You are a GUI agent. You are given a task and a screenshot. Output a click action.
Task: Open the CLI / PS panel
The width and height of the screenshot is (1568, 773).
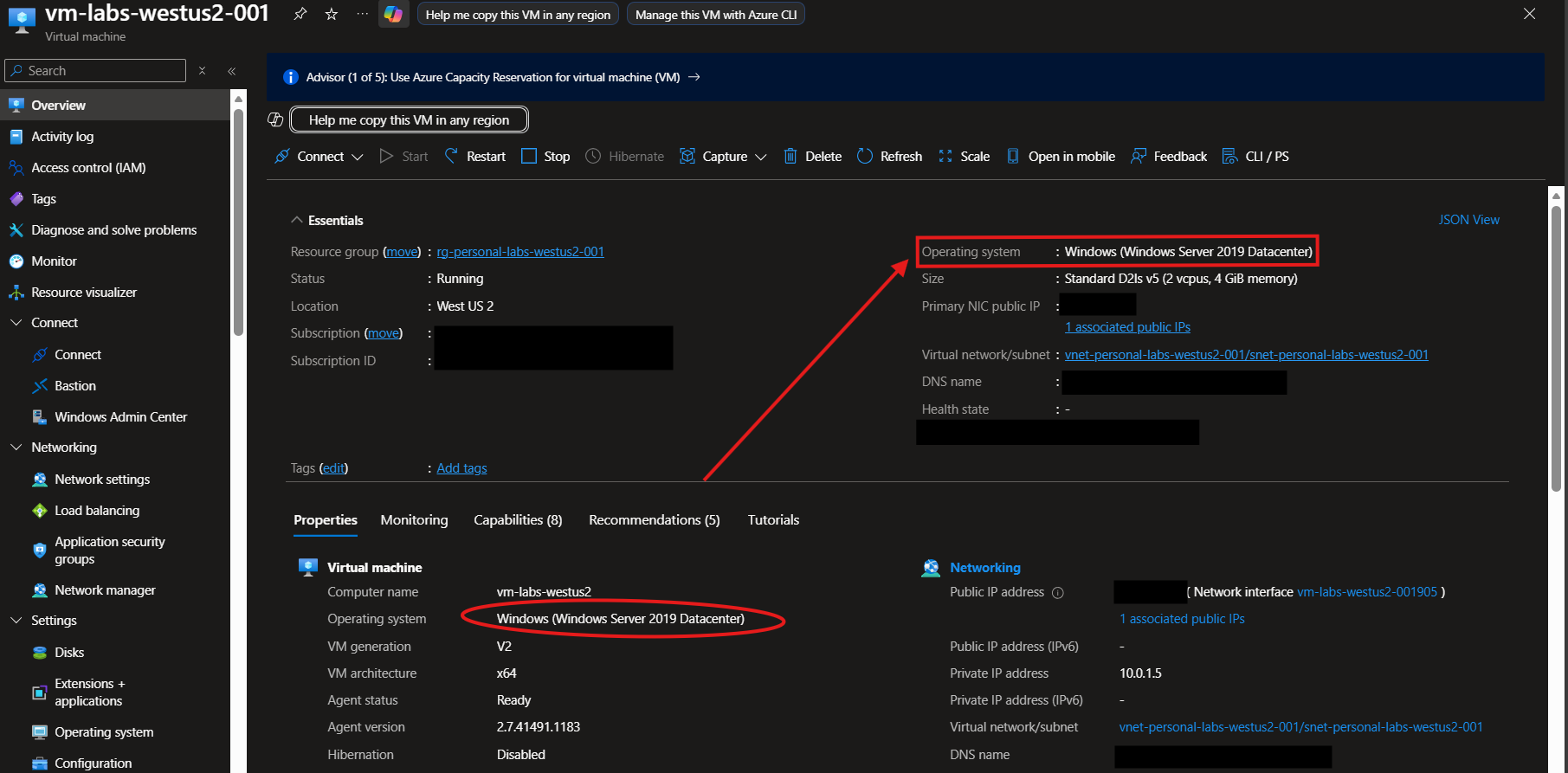tap(1255, 157)
